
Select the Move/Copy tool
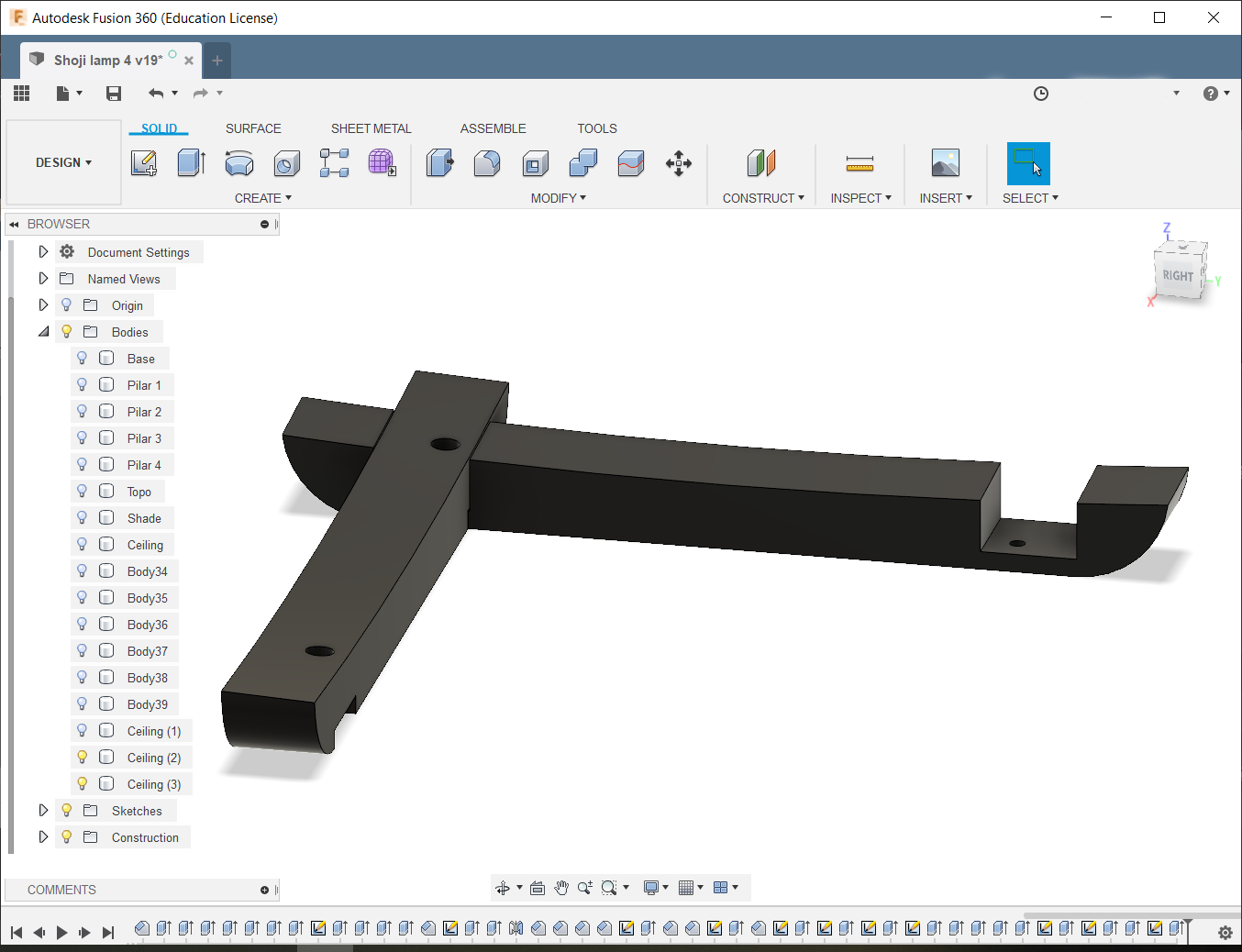(679, 163)
